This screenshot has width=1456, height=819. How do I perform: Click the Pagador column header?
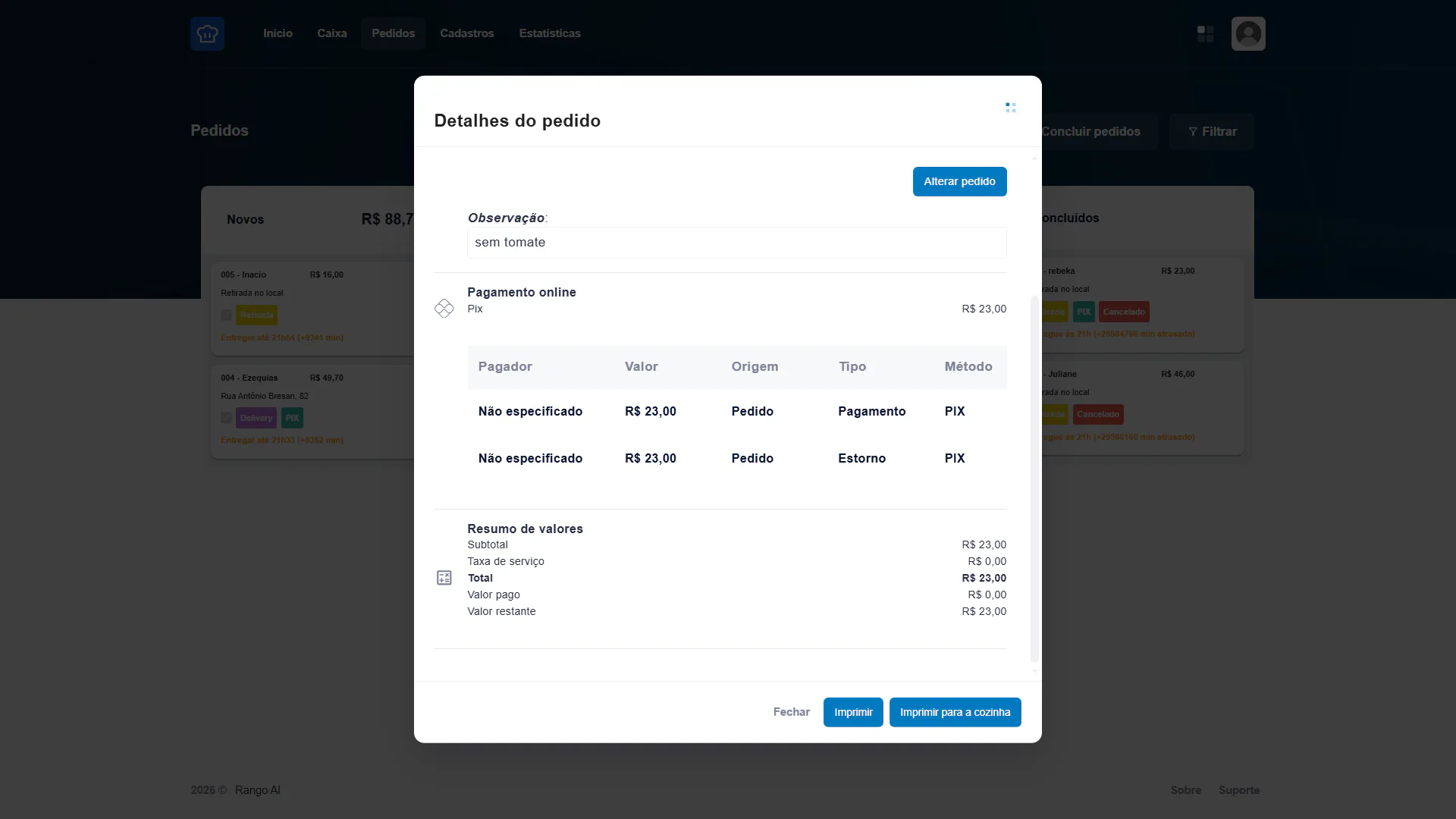click(x=505, y=366)
